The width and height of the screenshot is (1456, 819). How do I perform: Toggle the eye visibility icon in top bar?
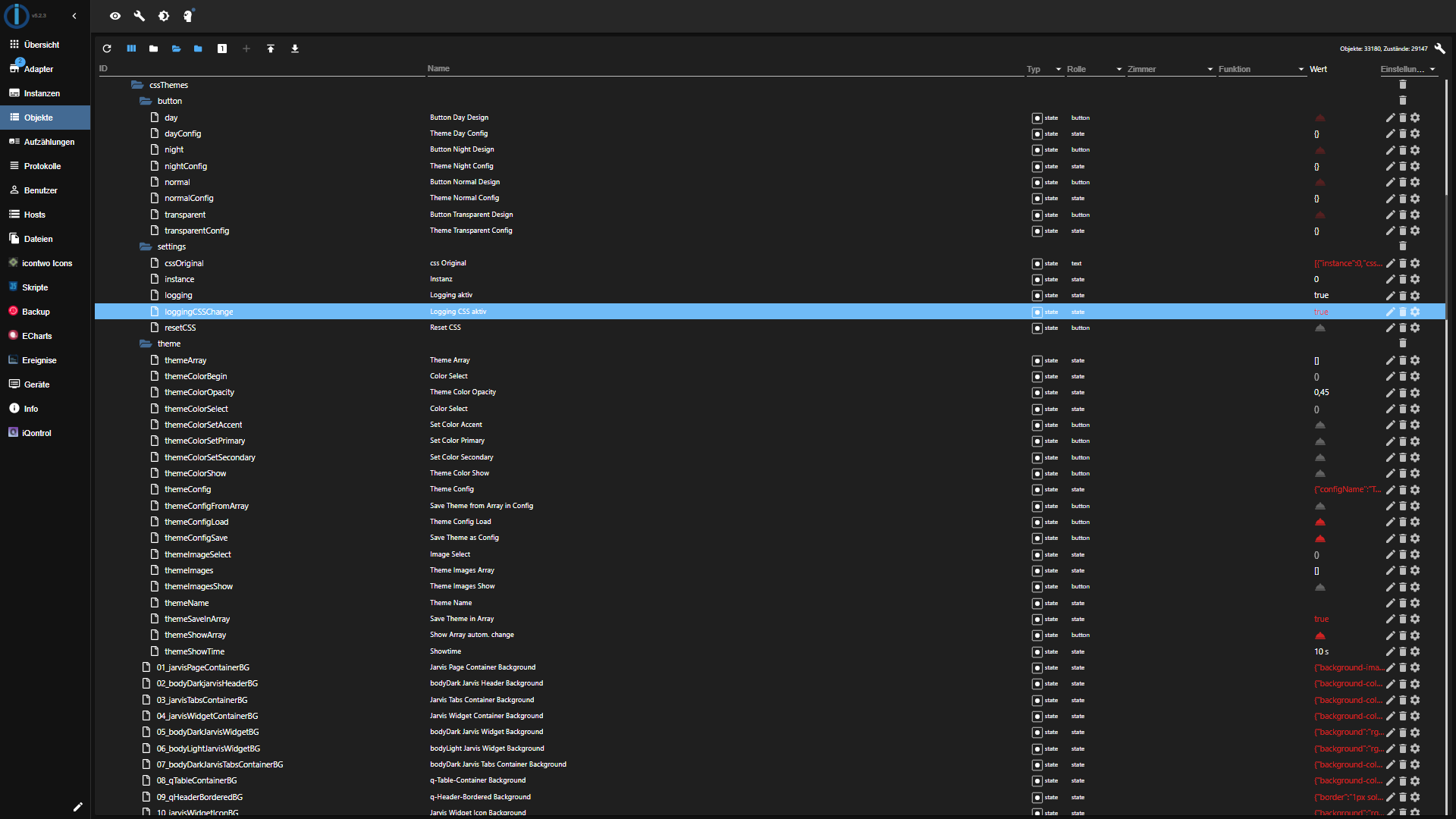pos(115,16)
